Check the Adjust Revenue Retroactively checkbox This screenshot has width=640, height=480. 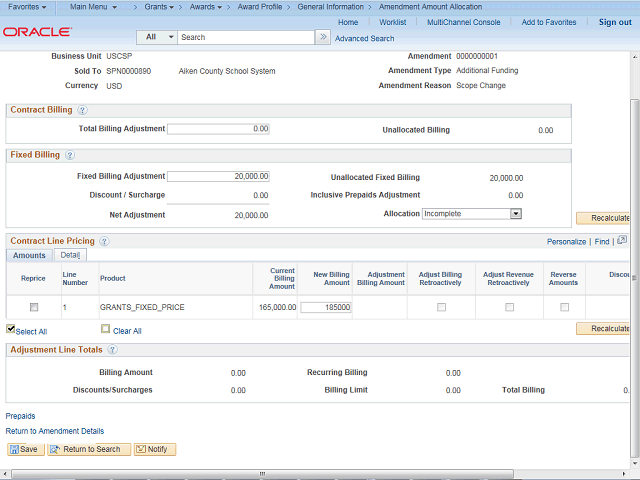pos(509,307)
